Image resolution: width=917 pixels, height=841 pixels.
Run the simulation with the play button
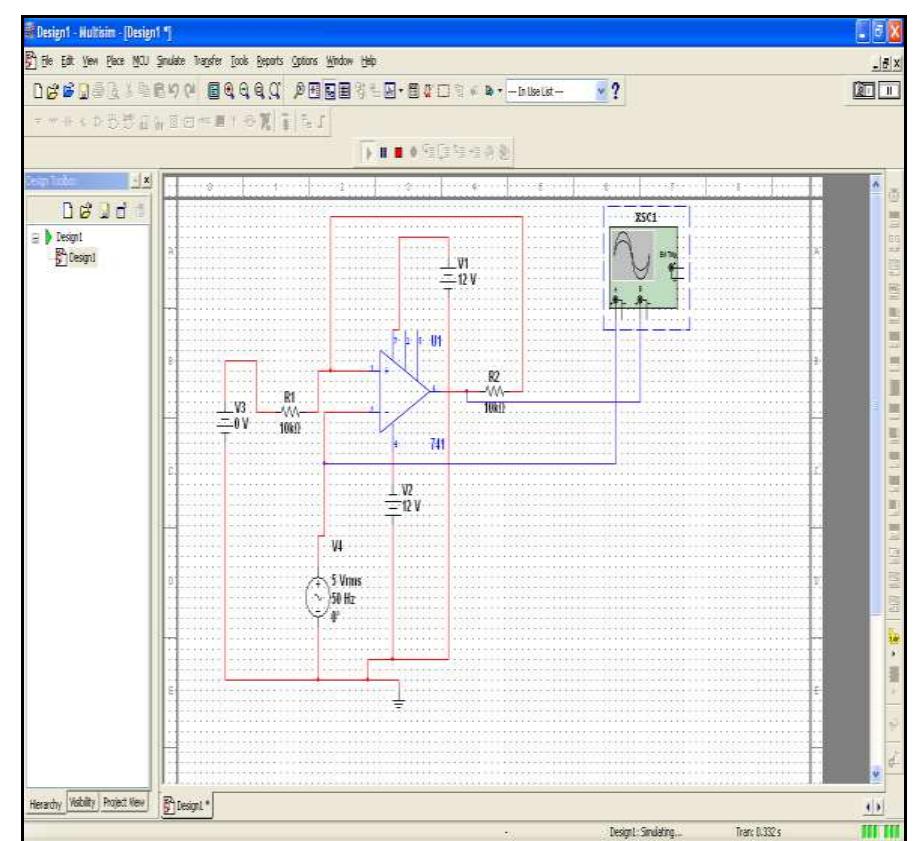[369, 150]
